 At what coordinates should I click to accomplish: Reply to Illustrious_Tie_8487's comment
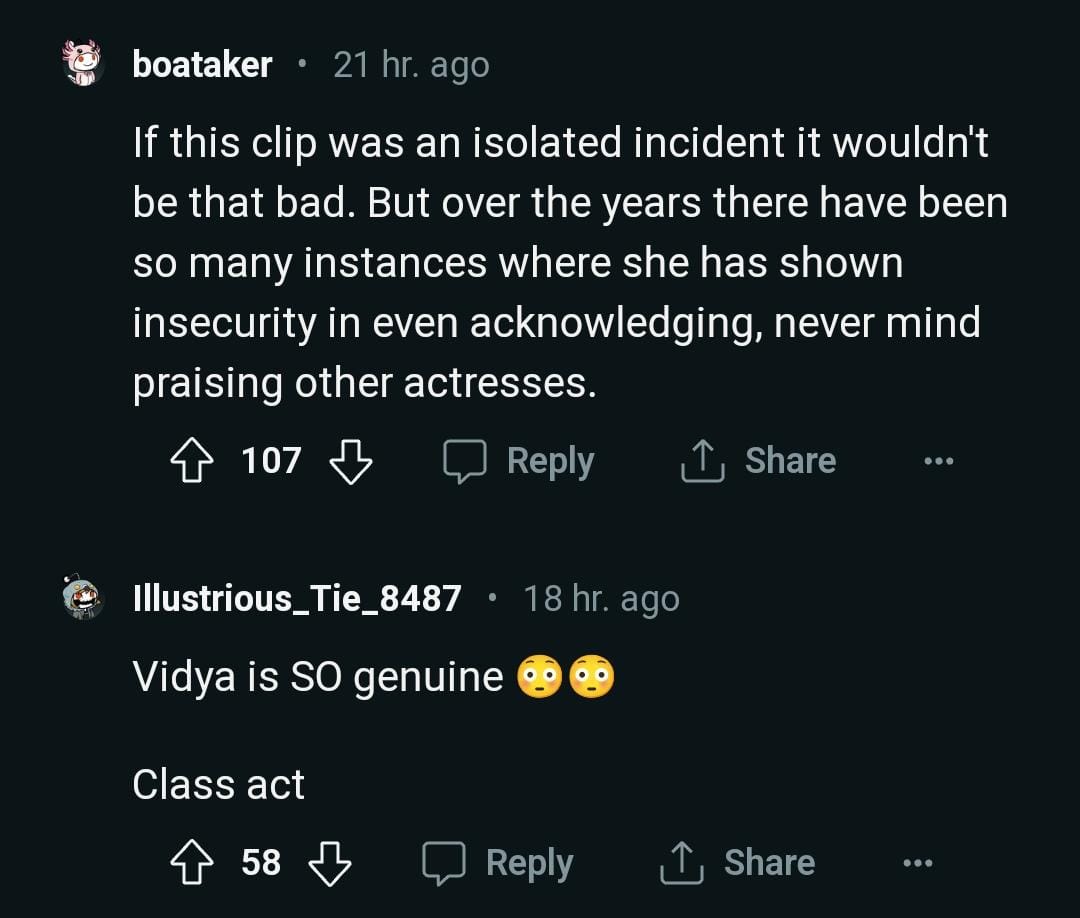pos(498,863)
